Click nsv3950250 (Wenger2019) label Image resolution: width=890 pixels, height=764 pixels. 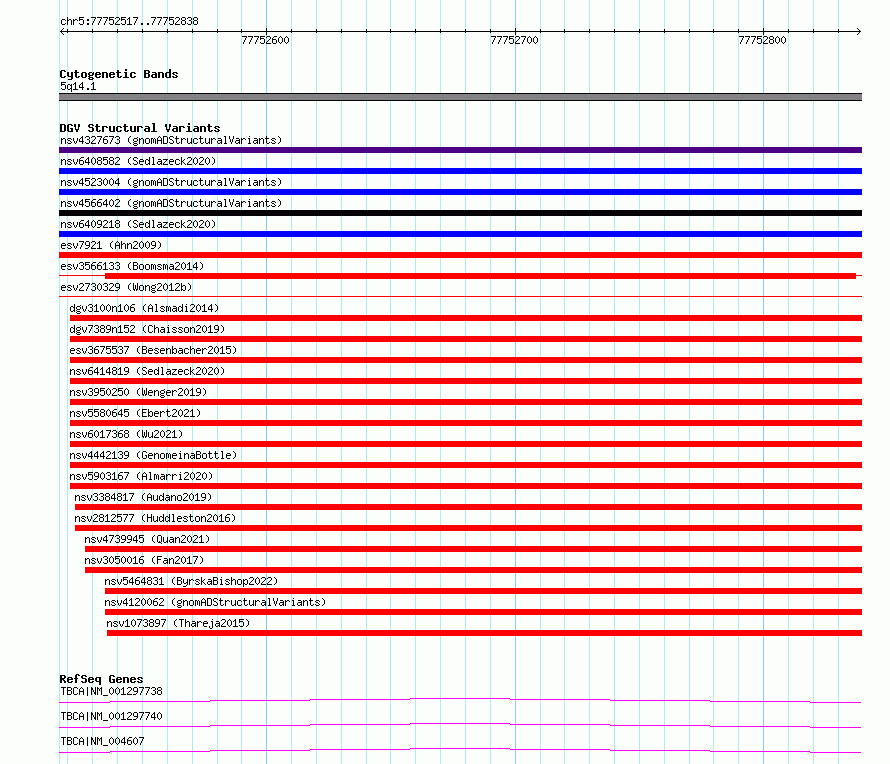[138, 392]
